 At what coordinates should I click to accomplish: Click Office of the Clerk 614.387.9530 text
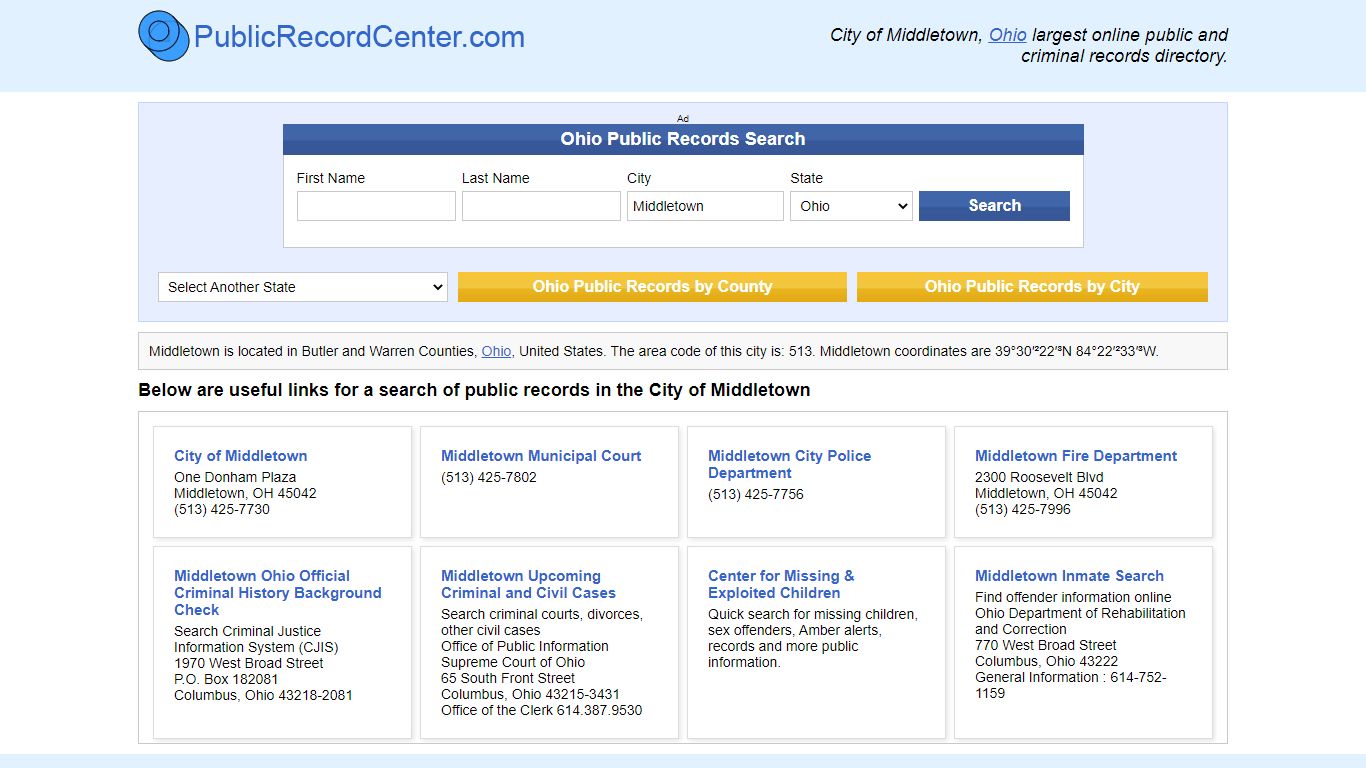(x=542, y=710)
